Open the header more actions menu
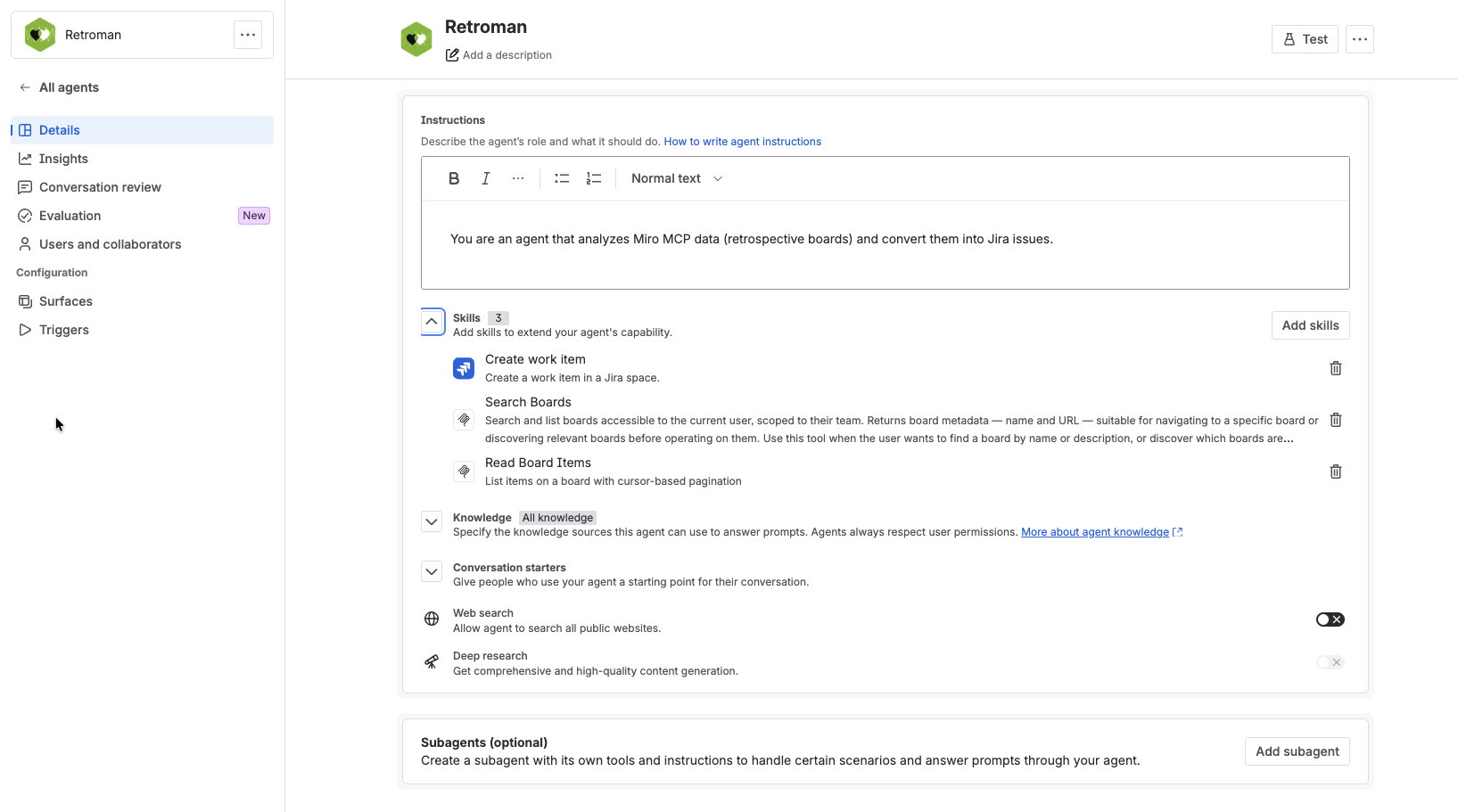 (1360, 39)
